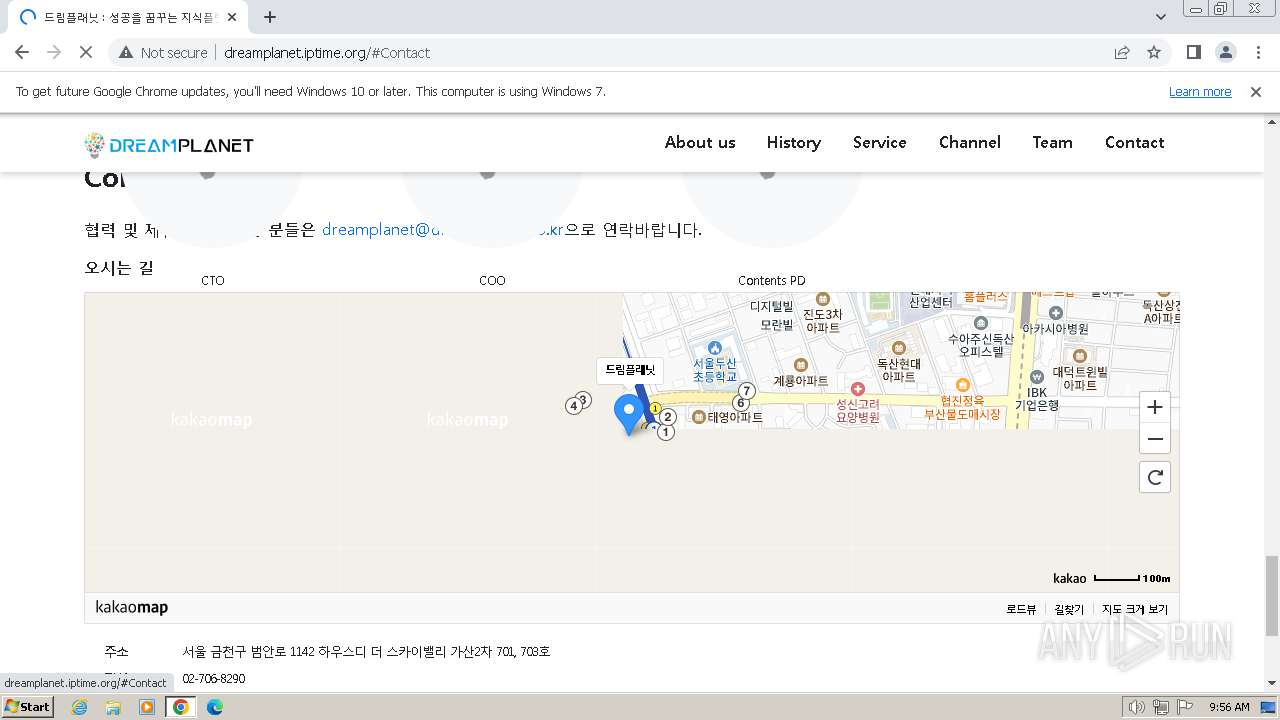Open the Windows Start menu
The image size is (1280, 720).
pos(28,706)
